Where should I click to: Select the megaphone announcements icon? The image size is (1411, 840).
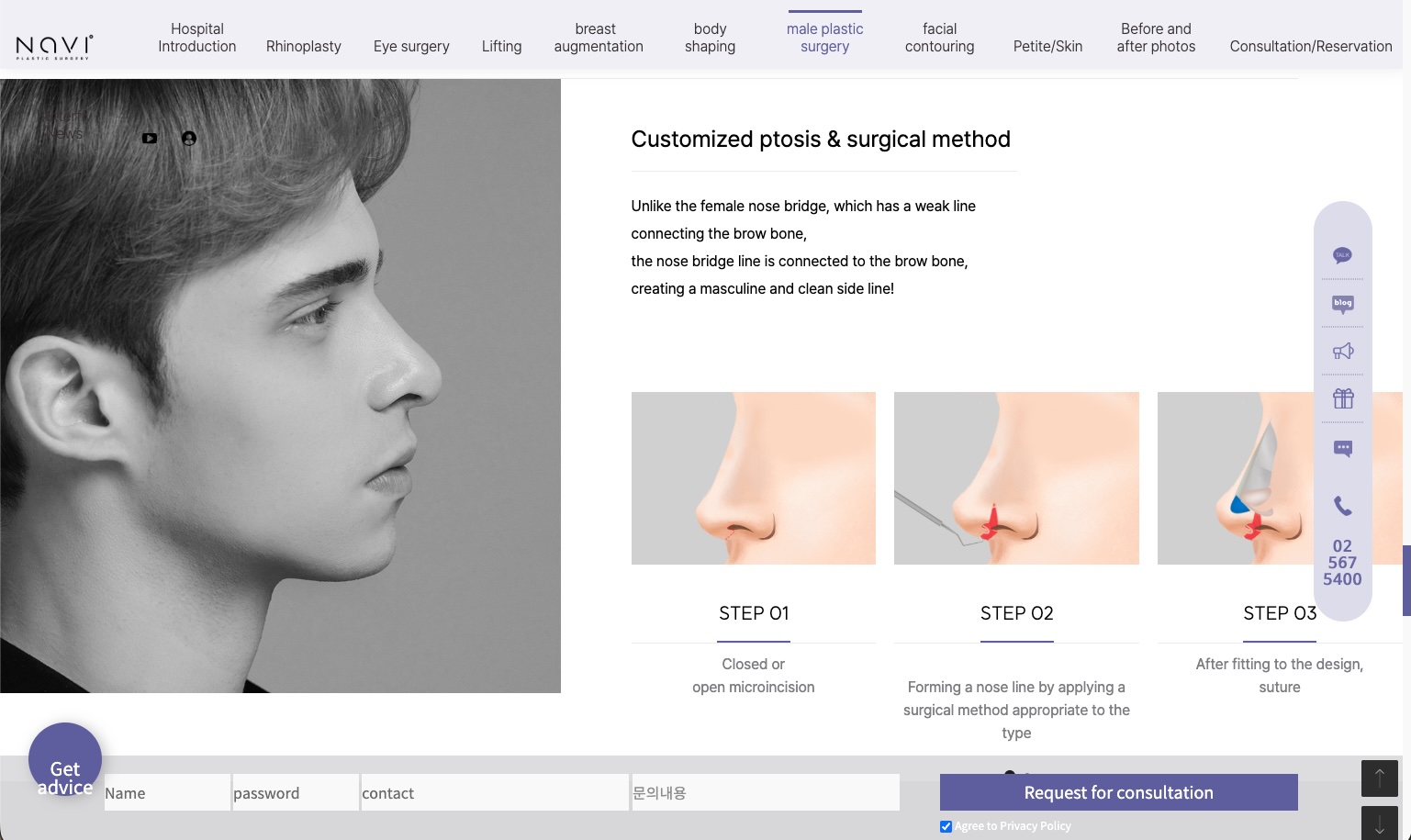pos(1342,351)
